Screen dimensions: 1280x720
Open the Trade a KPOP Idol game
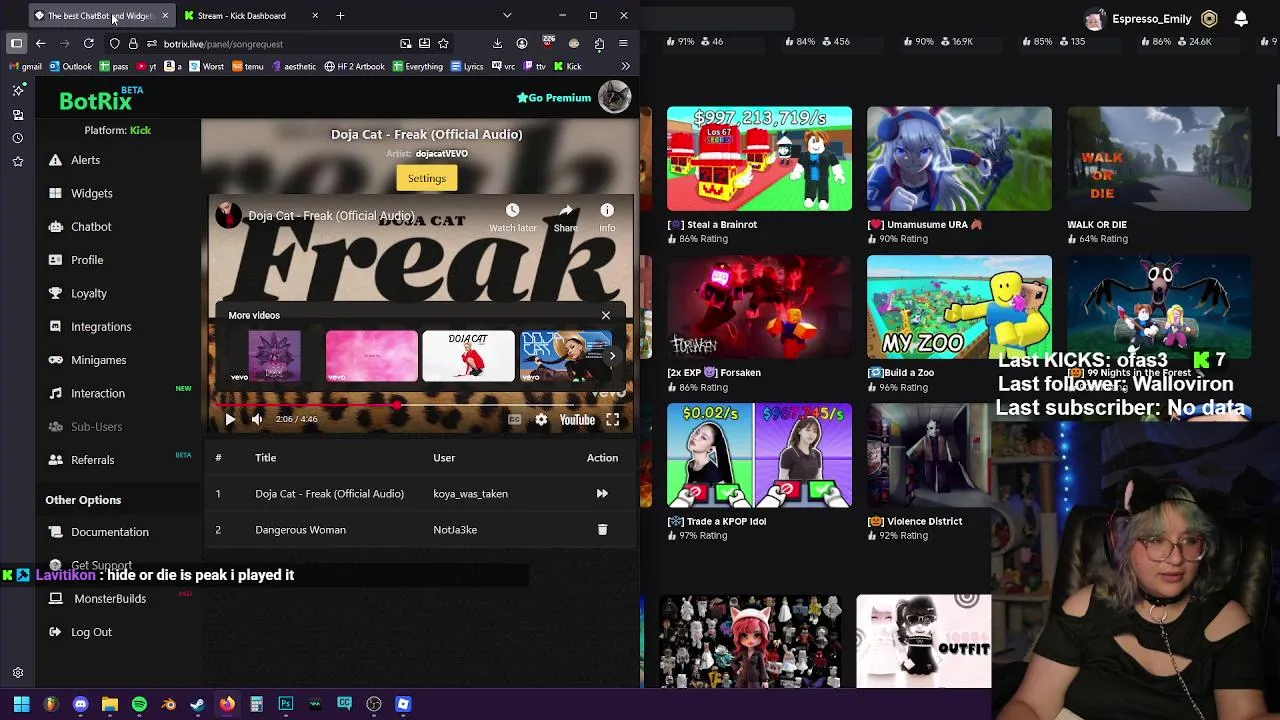tap(759, 455)
